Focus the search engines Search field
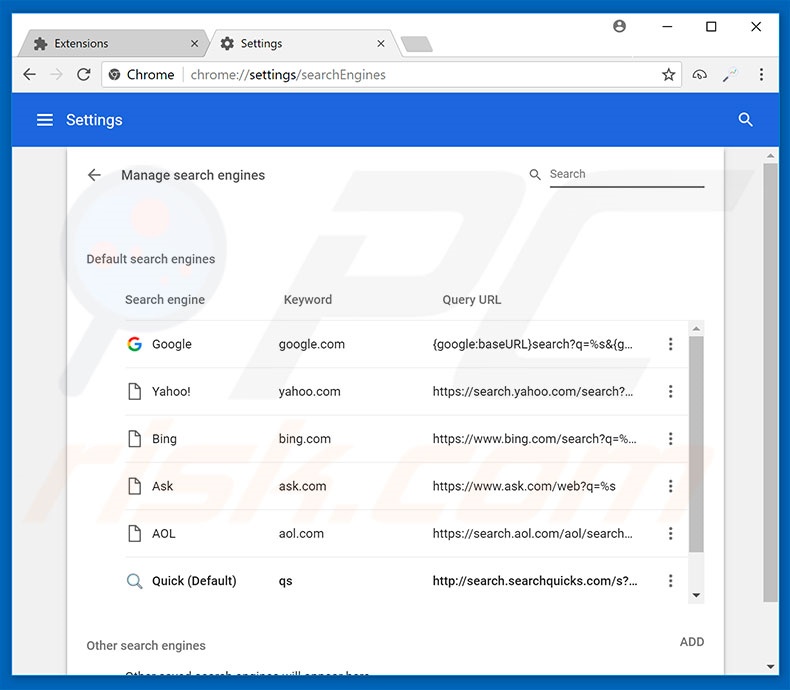790x690 pixels. (x=627, y=174)
